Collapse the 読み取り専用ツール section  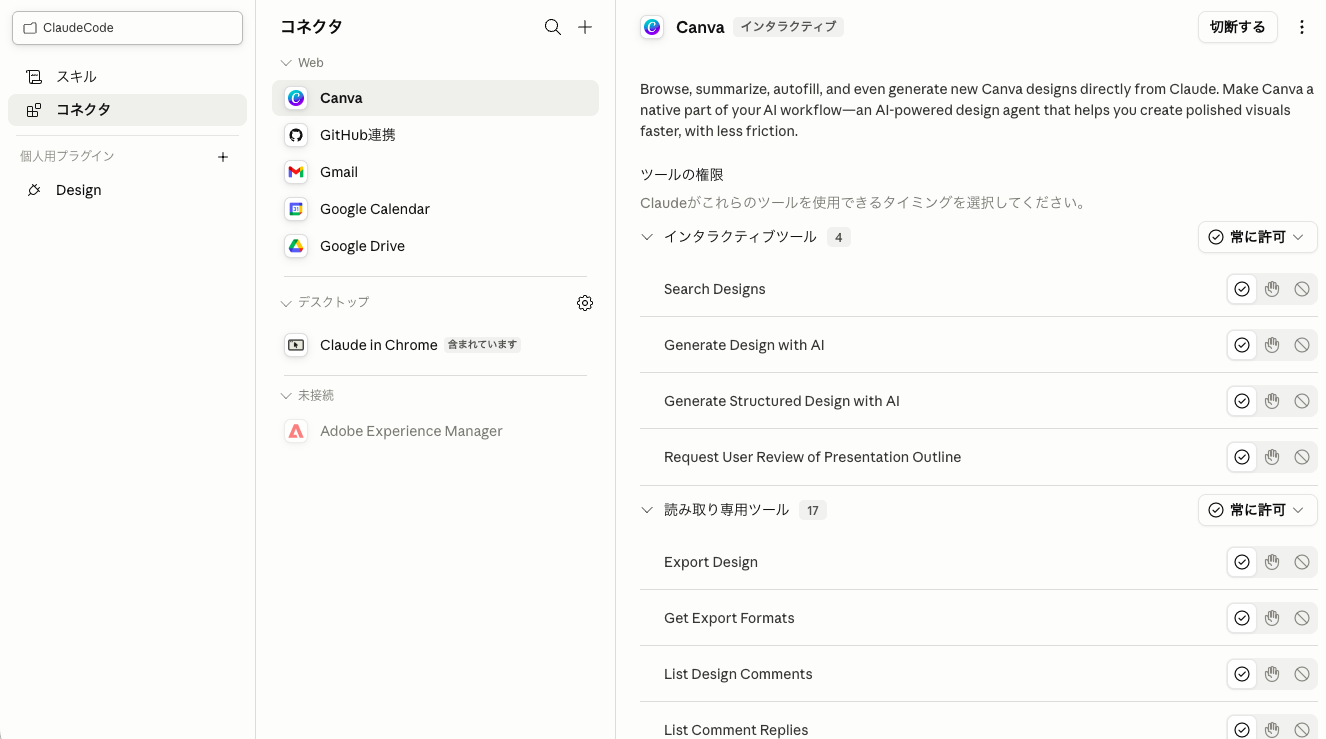647,510
